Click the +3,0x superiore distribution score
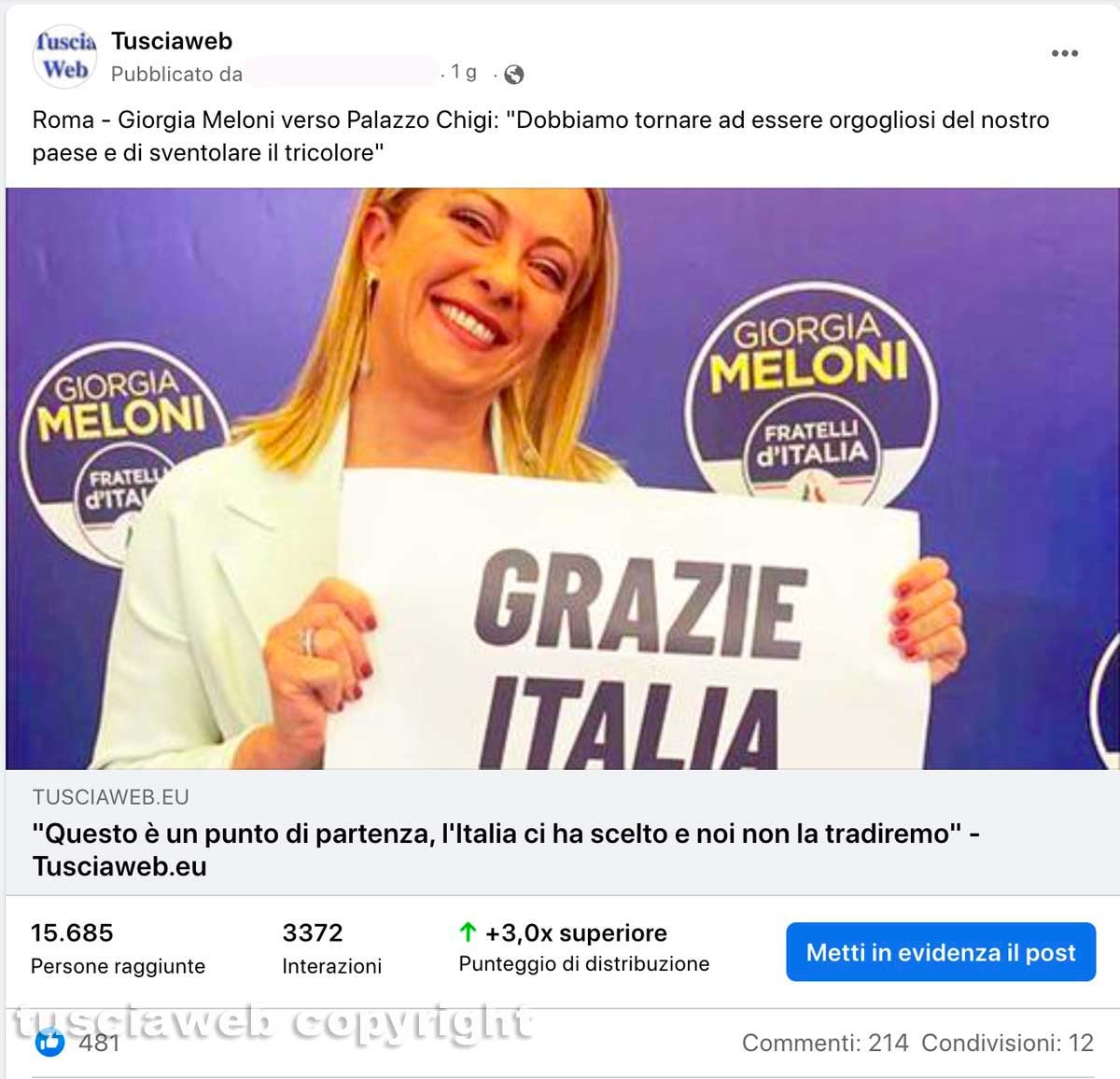This screenshot has width=1120, height=1079. click(576, 932)
